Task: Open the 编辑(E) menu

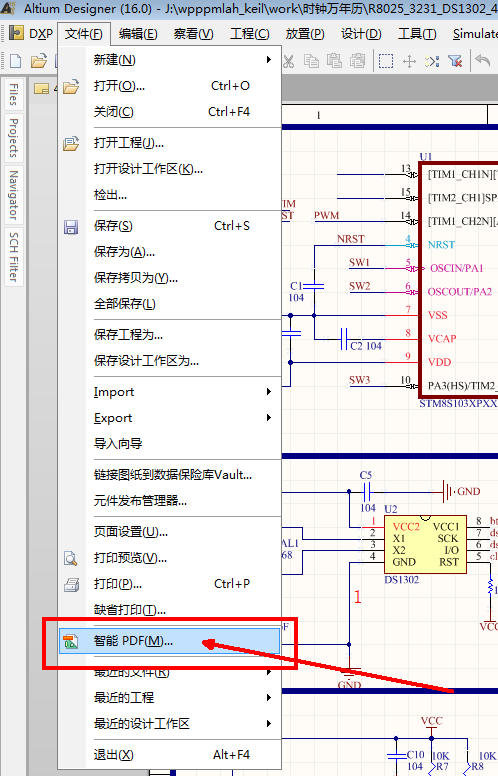Action: pyautogui.click(x=138, y=34)
